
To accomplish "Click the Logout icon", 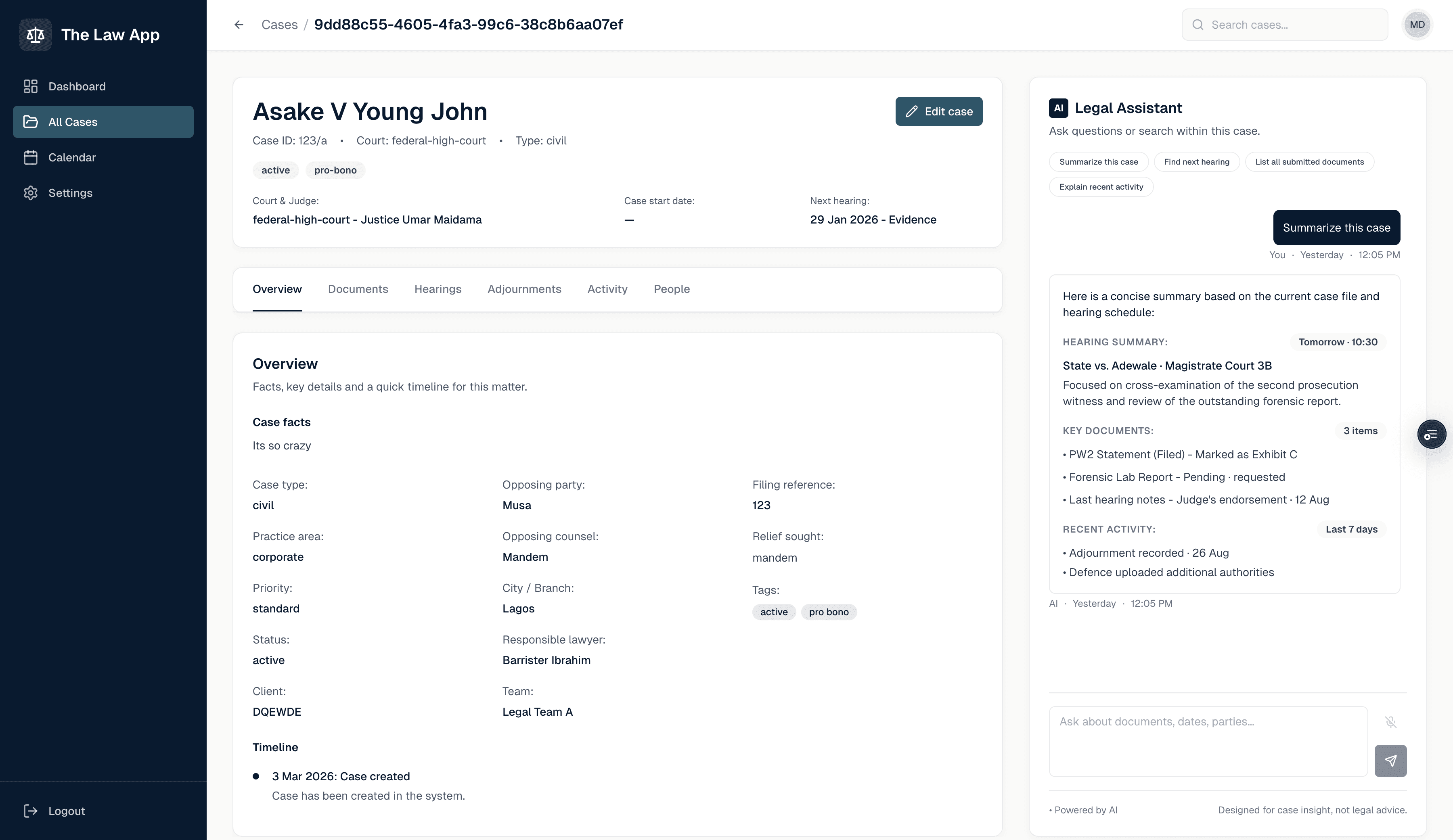I will (x=31, y=811).
